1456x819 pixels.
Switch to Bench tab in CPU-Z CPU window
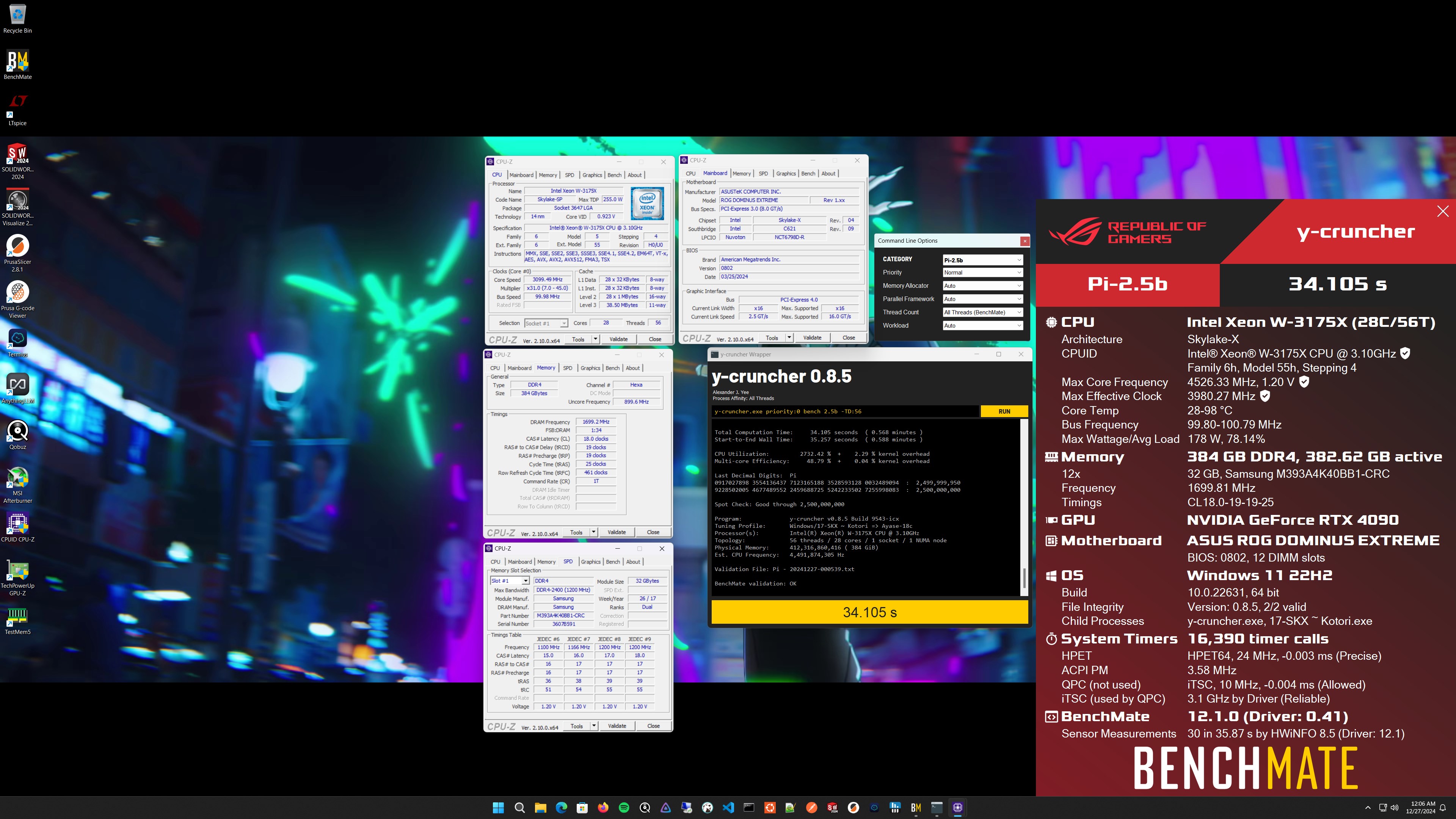click(x=614, y=175)
